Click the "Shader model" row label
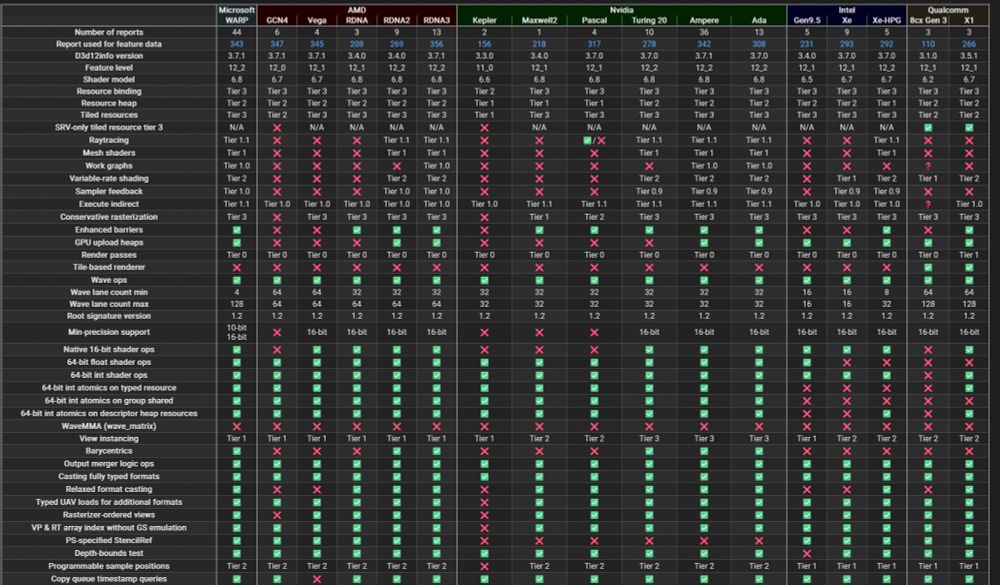The height and width of the screenshot is (585, 1000). click(x=108, y=80)
